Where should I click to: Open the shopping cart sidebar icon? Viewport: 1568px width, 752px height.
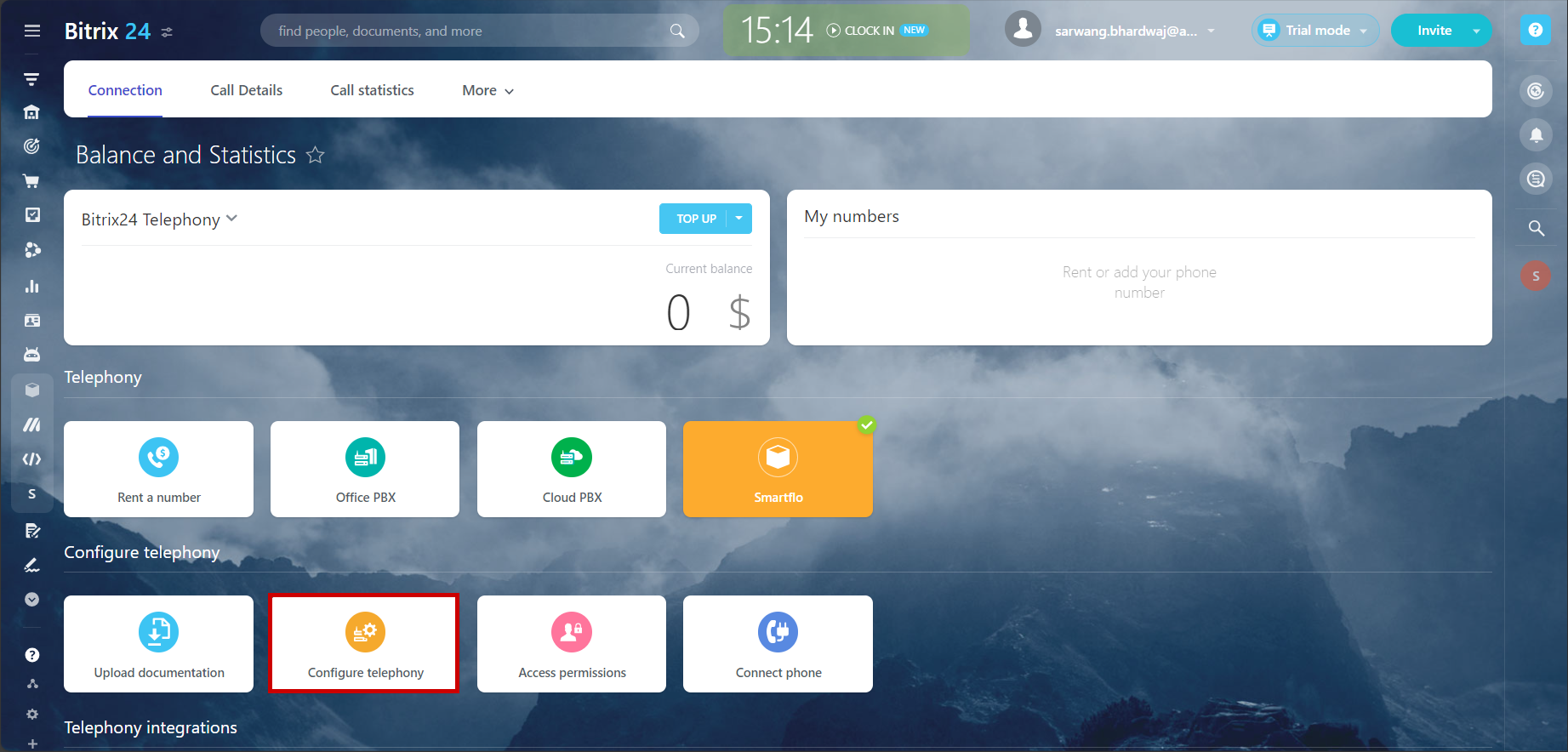[x=31, y=181]
